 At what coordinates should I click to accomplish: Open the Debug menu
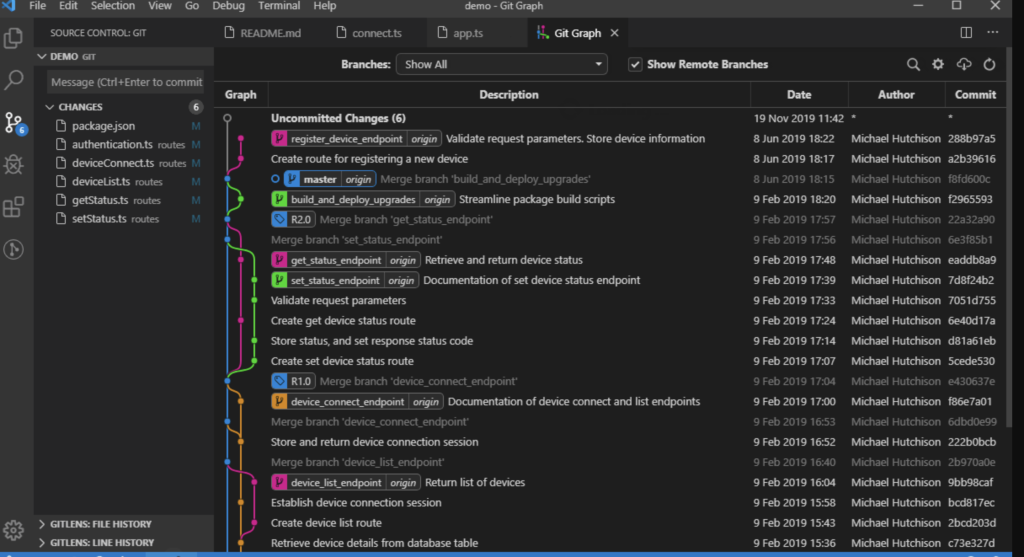[229, 6]
